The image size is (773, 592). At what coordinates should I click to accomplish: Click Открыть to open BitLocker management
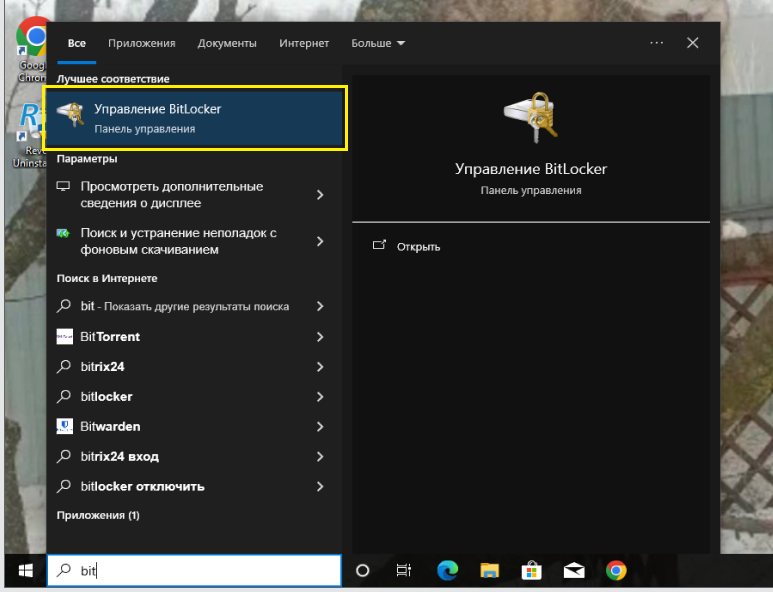click(419, 246)
